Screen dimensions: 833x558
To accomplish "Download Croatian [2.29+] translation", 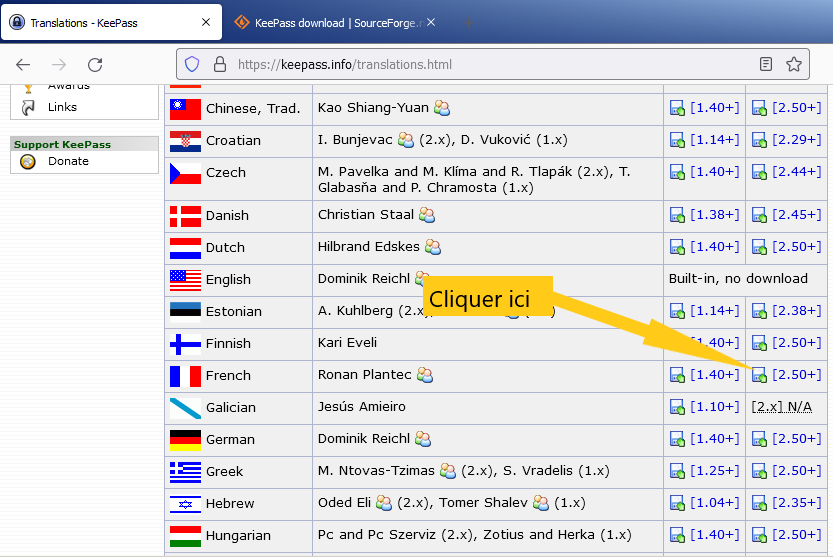I will 796,140.
